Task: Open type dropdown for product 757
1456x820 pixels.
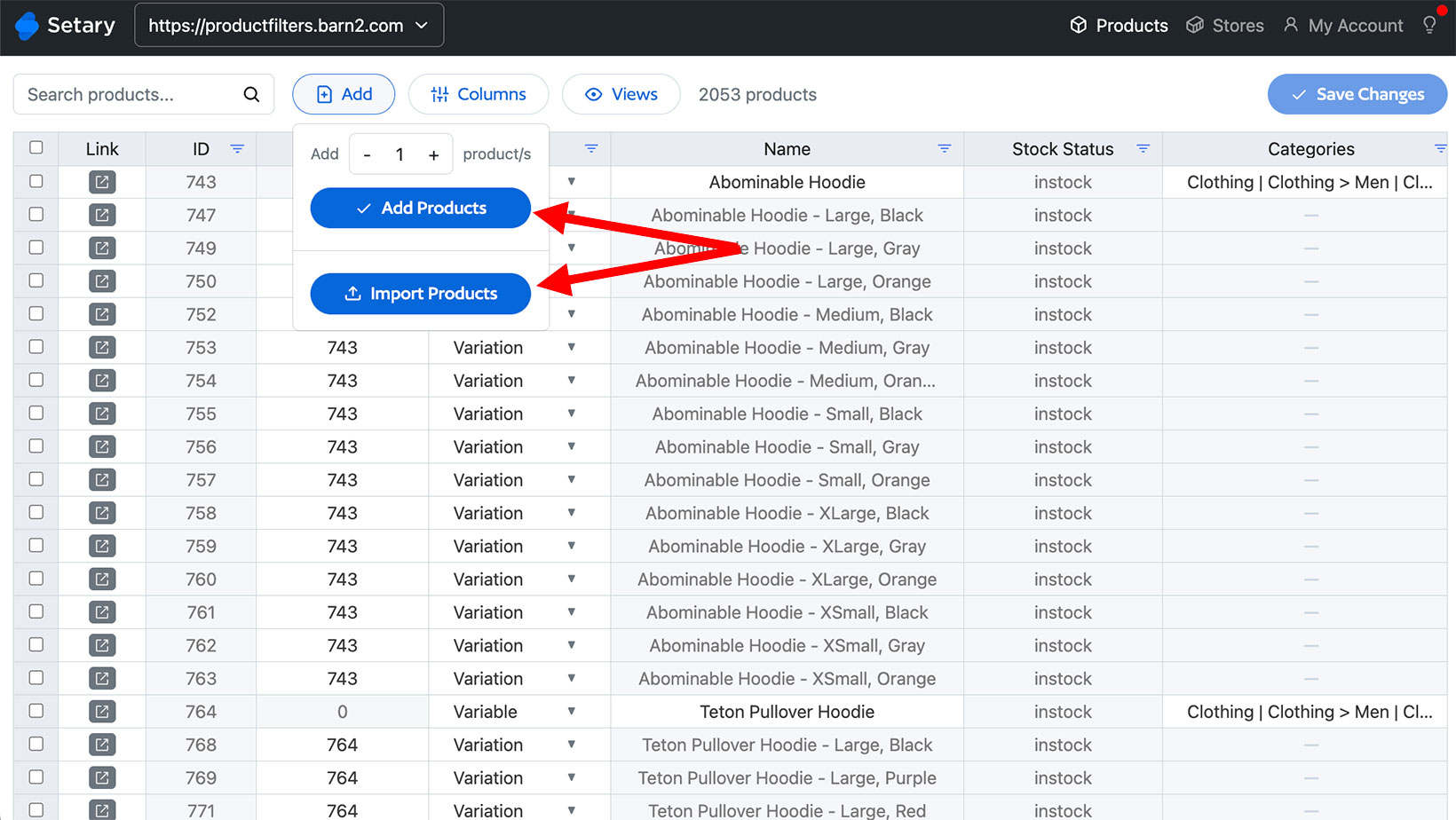Action: (x=572, y=479)
